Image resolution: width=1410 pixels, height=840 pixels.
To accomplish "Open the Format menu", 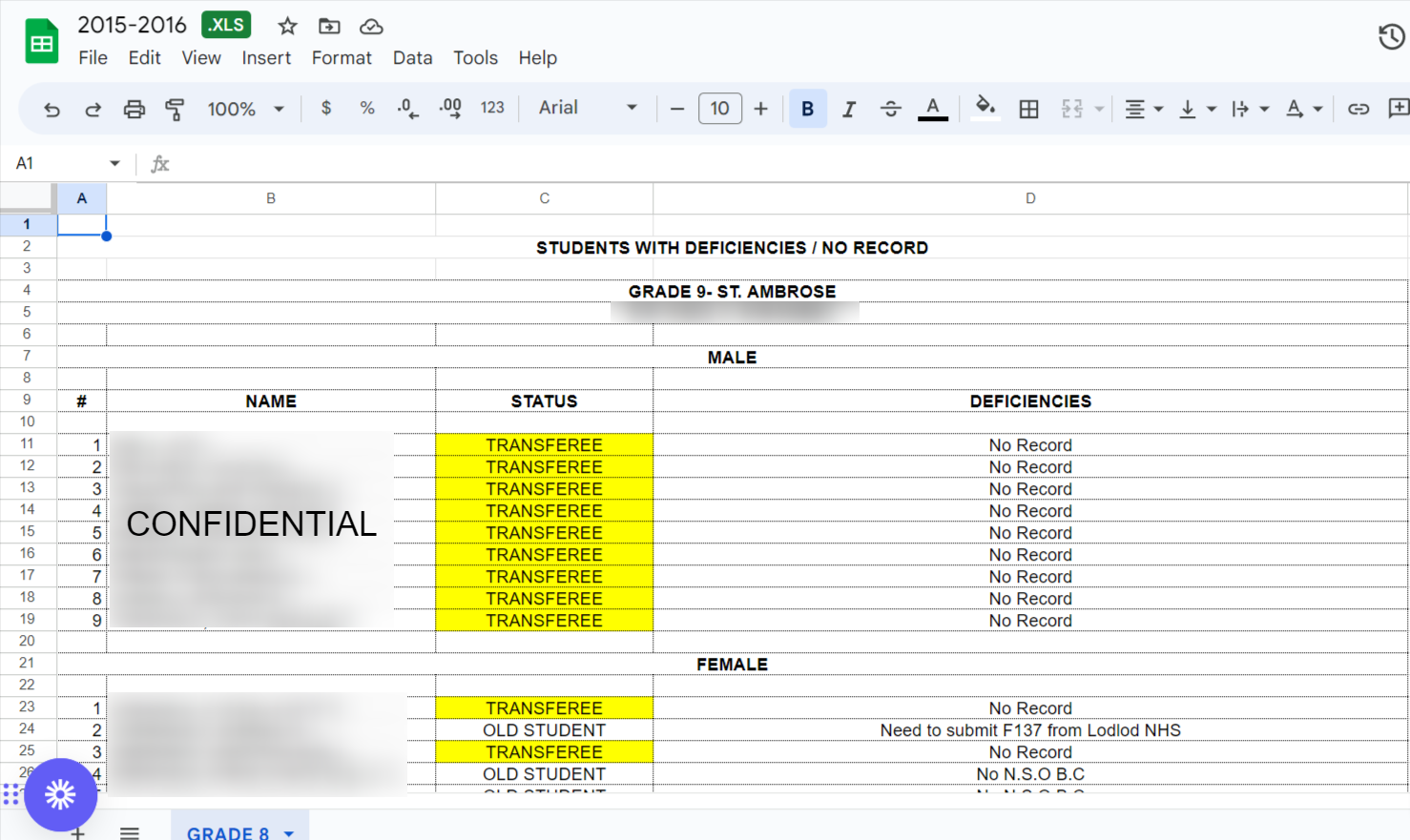I will tap(342, 58).
